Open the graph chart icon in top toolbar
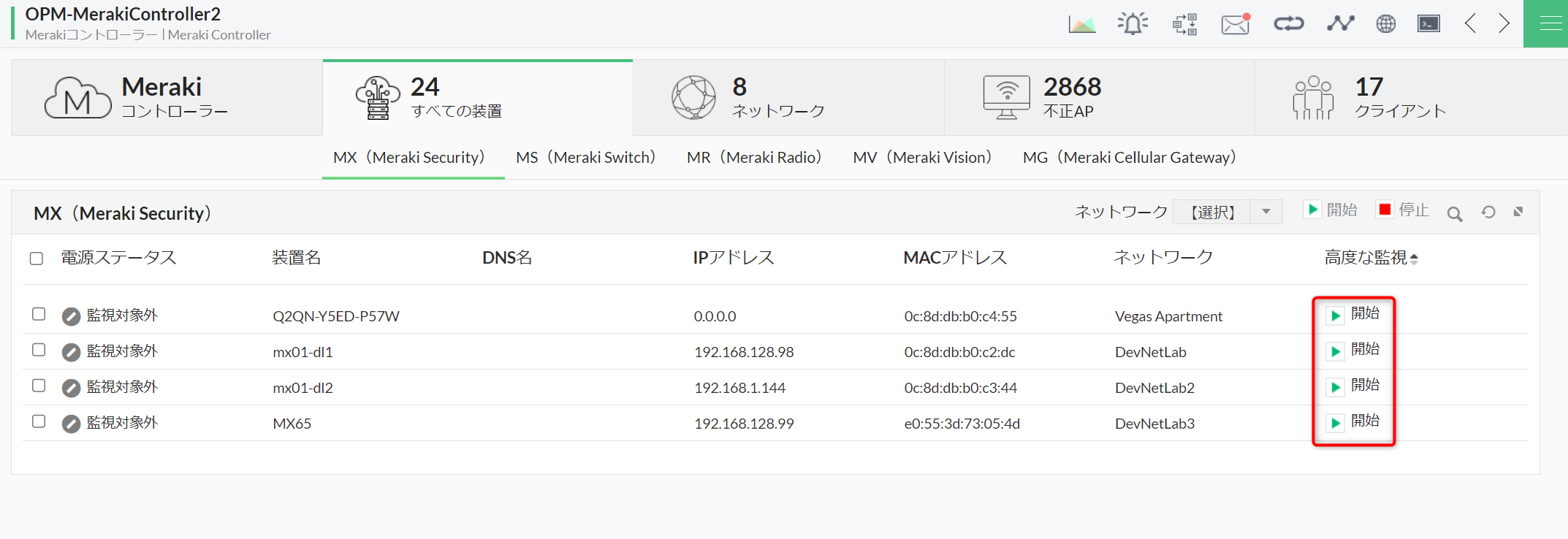 click(1082, 24)
